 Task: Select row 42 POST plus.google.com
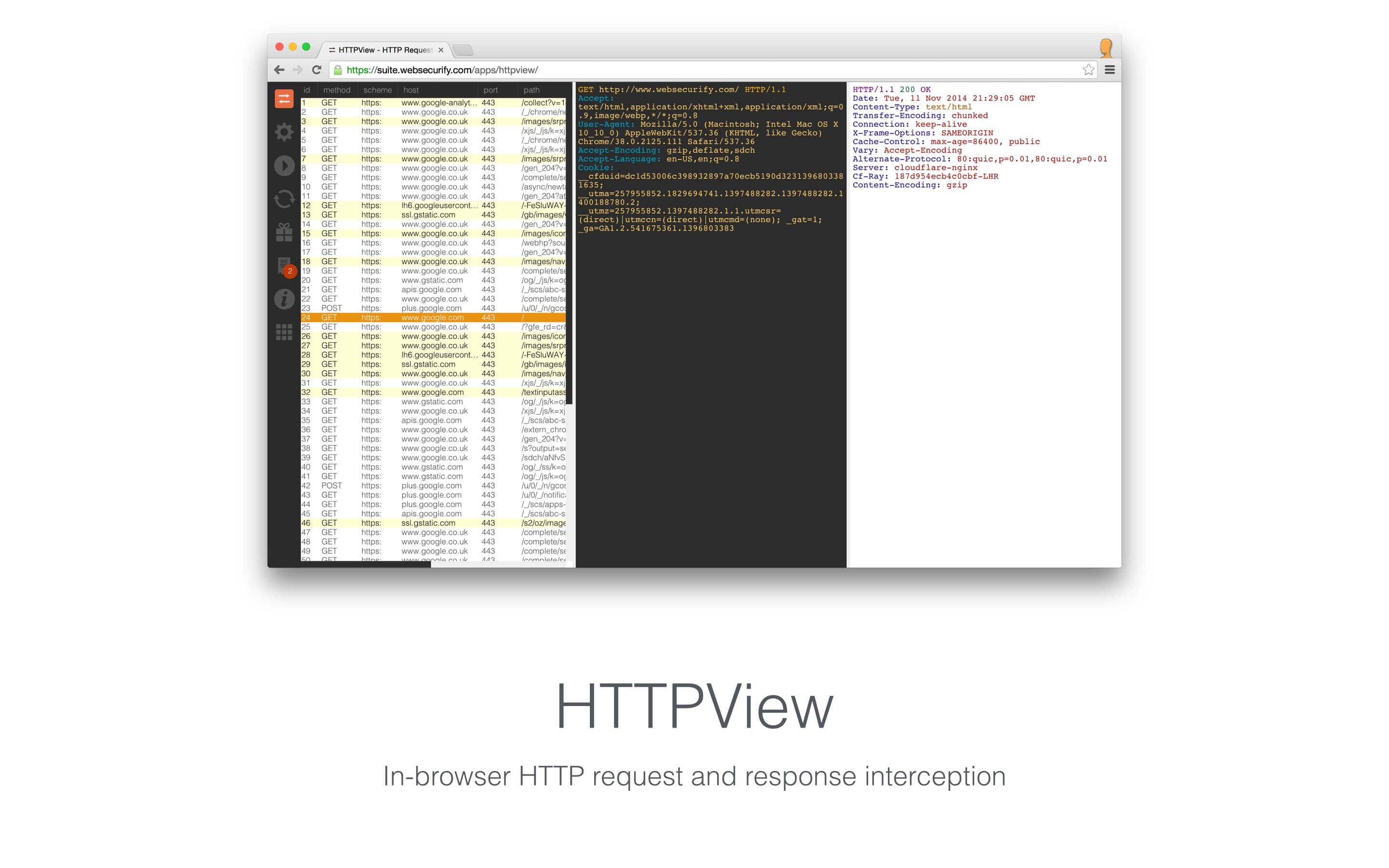(434, 486)
